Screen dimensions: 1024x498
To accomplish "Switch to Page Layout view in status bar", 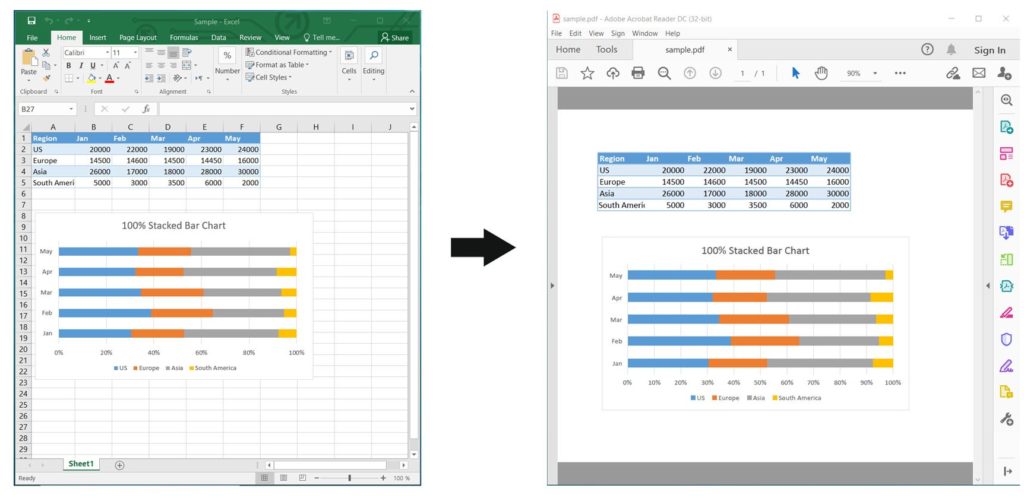I will point(283,478).
